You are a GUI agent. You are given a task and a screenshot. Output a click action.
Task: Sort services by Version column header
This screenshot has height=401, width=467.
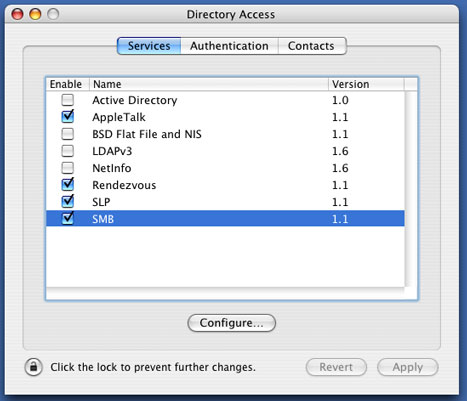click(x=366, y=84)
